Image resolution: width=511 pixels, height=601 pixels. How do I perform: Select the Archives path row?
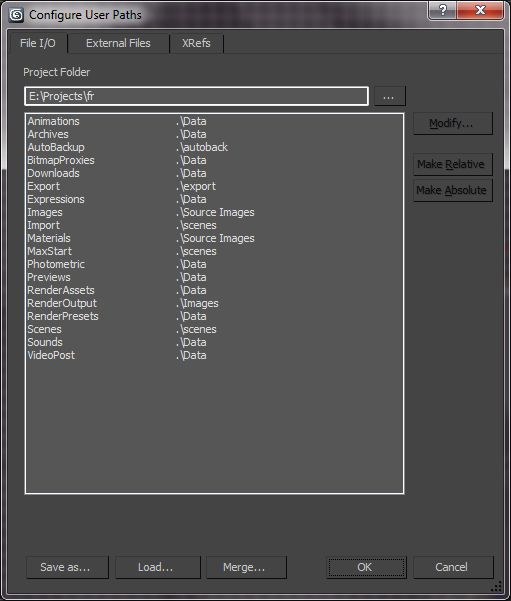coord(214,134)
